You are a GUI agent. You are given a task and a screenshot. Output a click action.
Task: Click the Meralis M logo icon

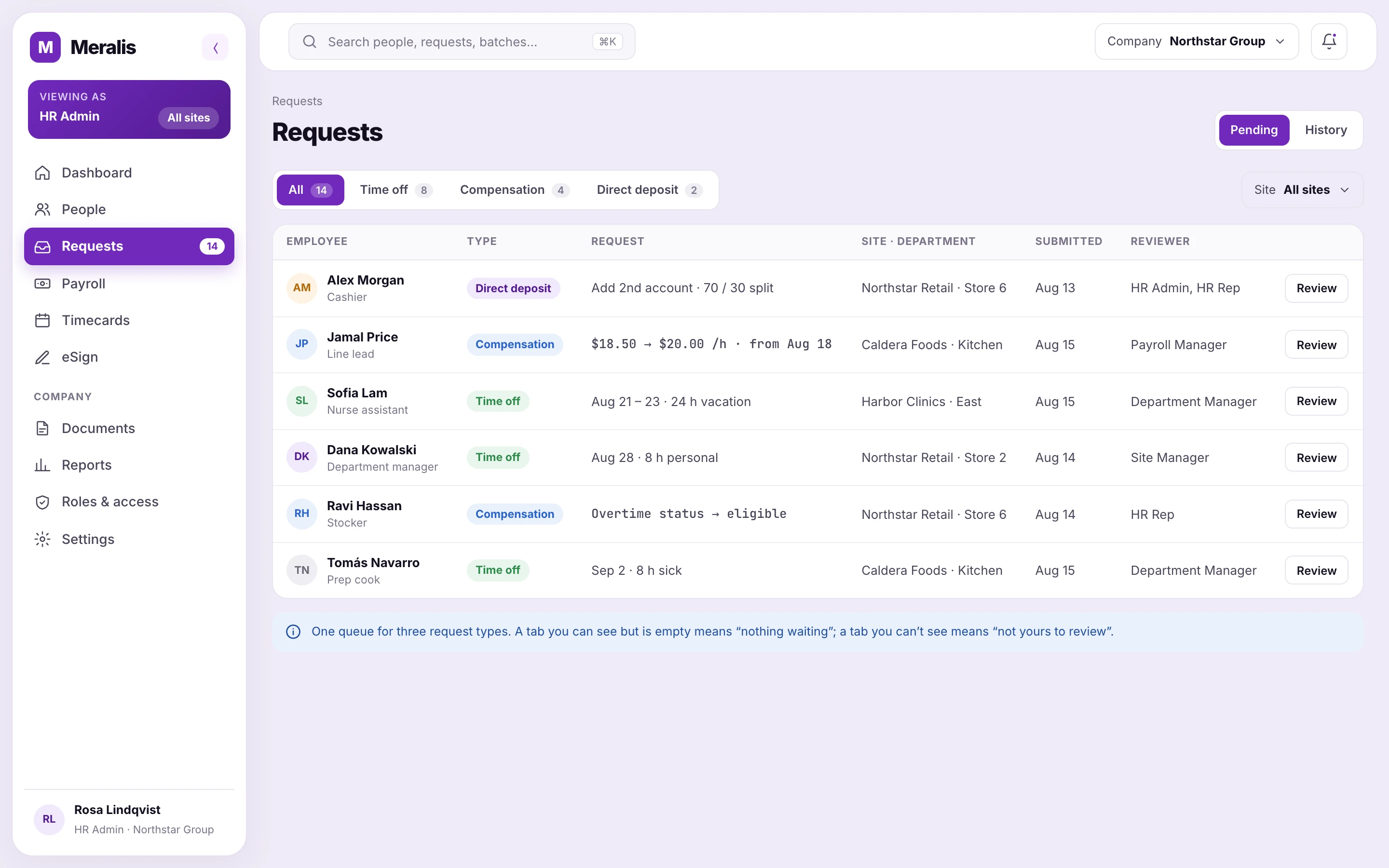pyautogui.click(x=45, y=47)
